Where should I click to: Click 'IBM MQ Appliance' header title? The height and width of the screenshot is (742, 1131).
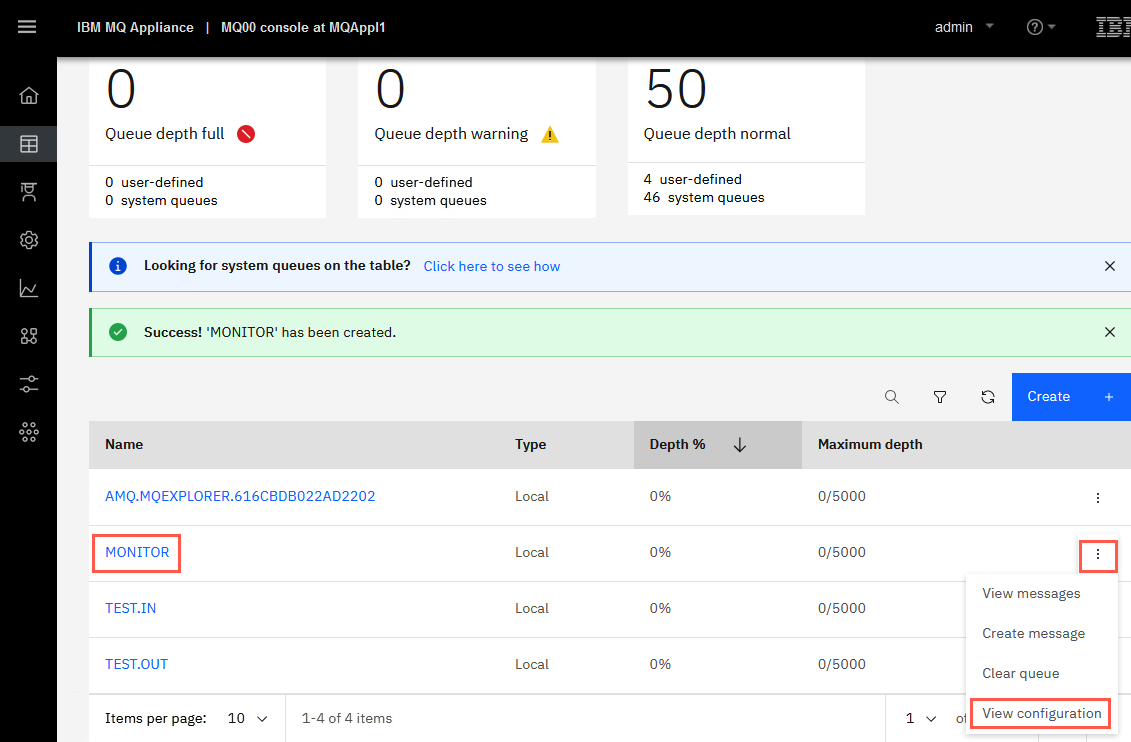135,27
